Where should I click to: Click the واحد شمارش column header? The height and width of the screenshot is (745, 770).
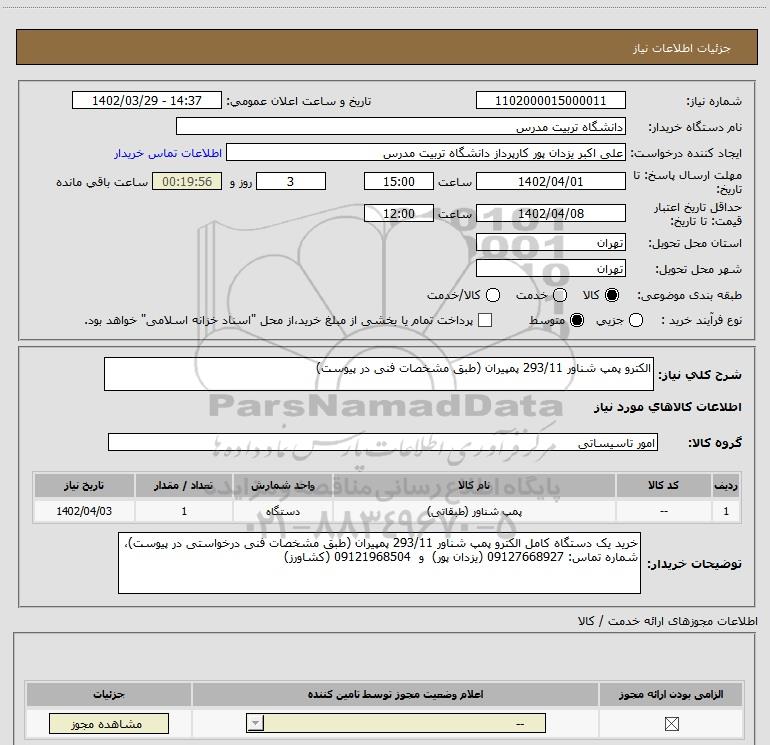click(283, 485)
